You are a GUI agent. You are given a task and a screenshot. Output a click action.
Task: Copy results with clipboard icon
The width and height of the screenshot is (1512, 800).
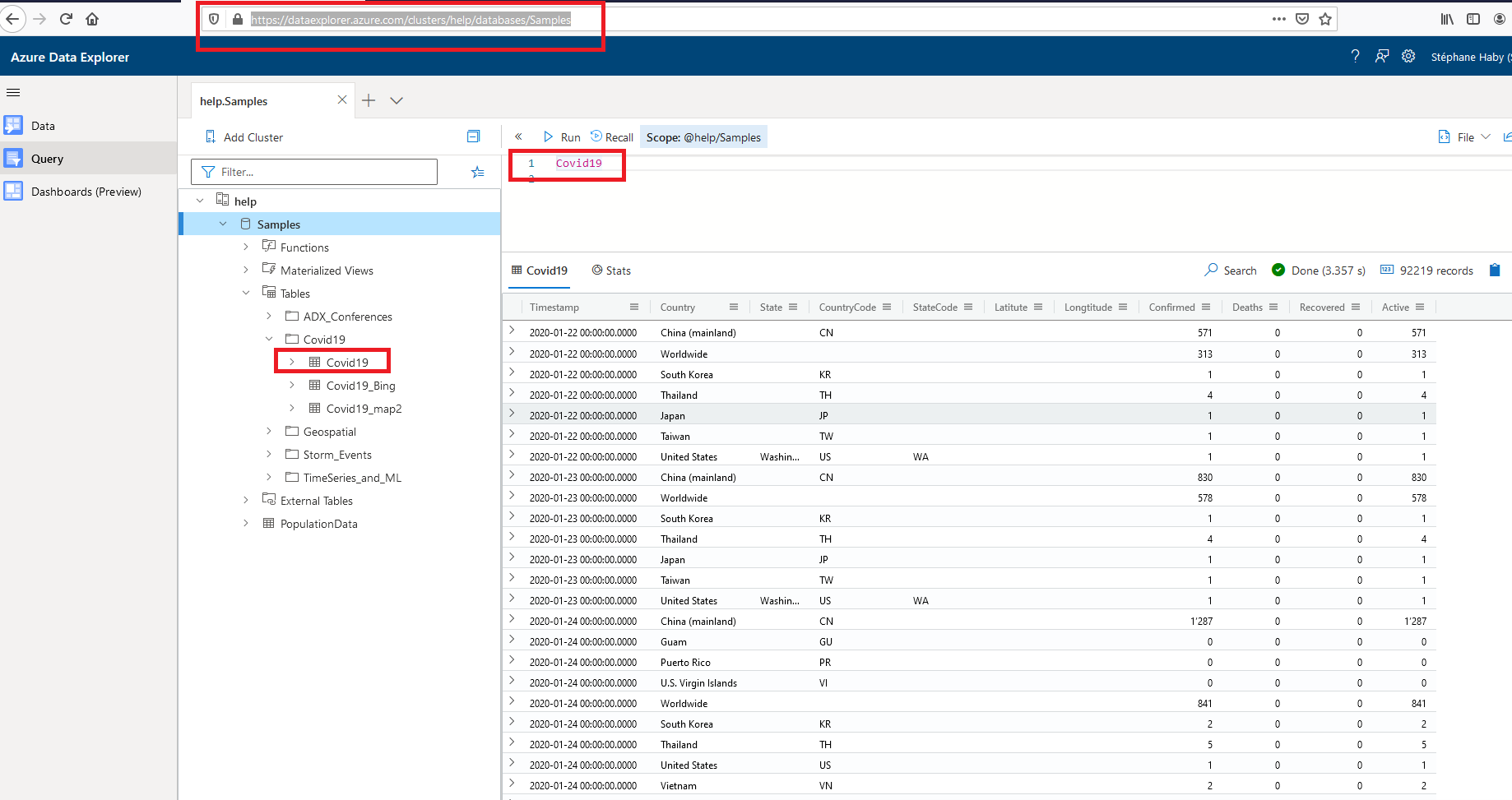(x=1495, y=270)
